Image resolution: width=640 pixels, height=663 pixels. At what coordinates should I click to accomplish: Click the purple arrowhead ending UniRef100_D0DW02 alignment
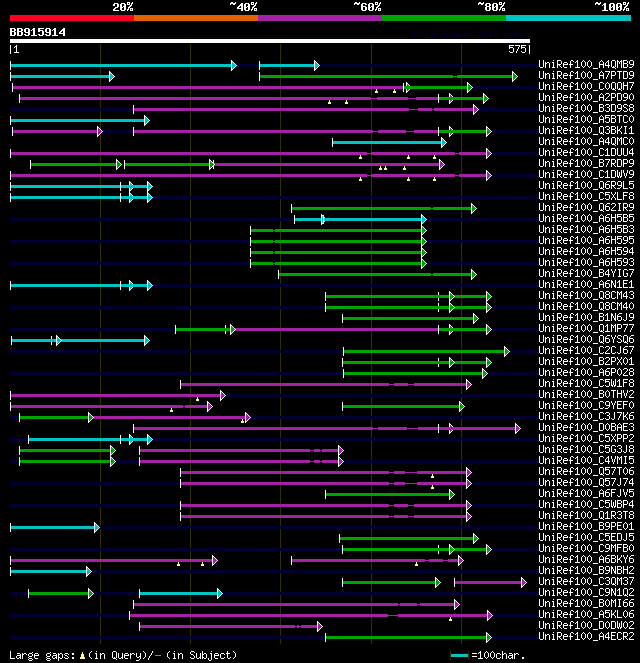pos(320,626)
